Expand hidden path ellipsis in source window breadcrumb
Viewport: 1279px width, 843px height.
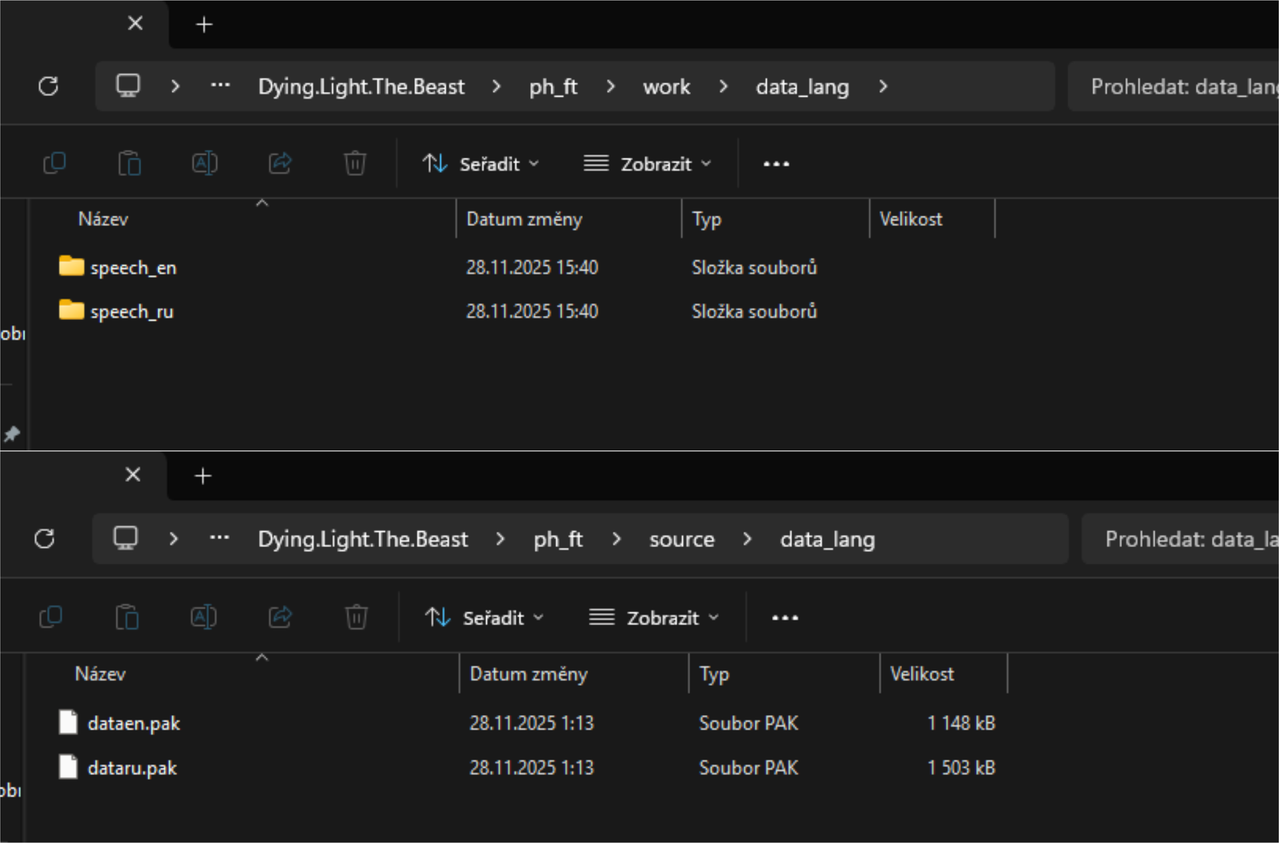click(220, 539)
